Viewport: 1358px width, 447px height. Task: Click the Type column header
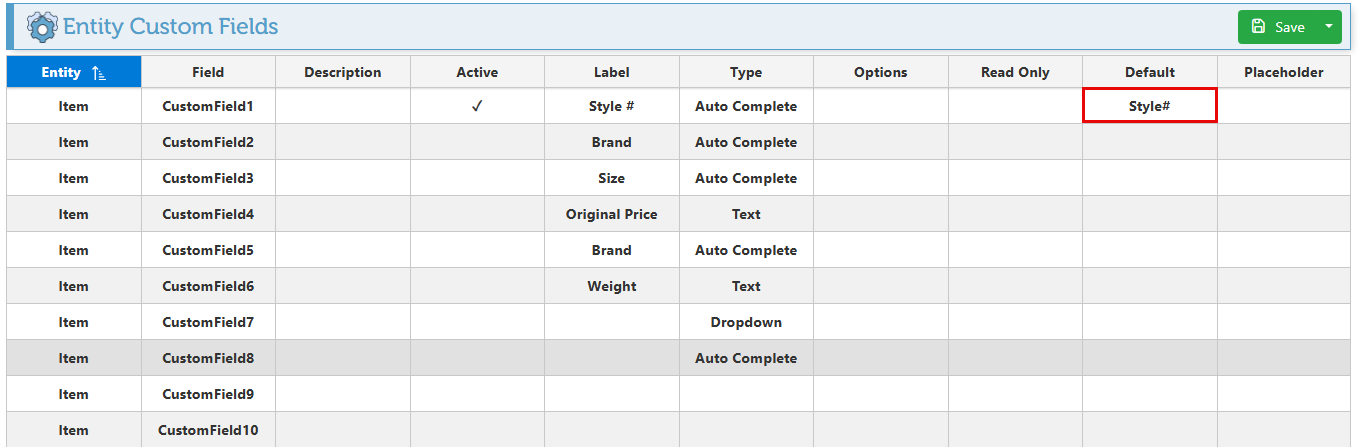746,72
